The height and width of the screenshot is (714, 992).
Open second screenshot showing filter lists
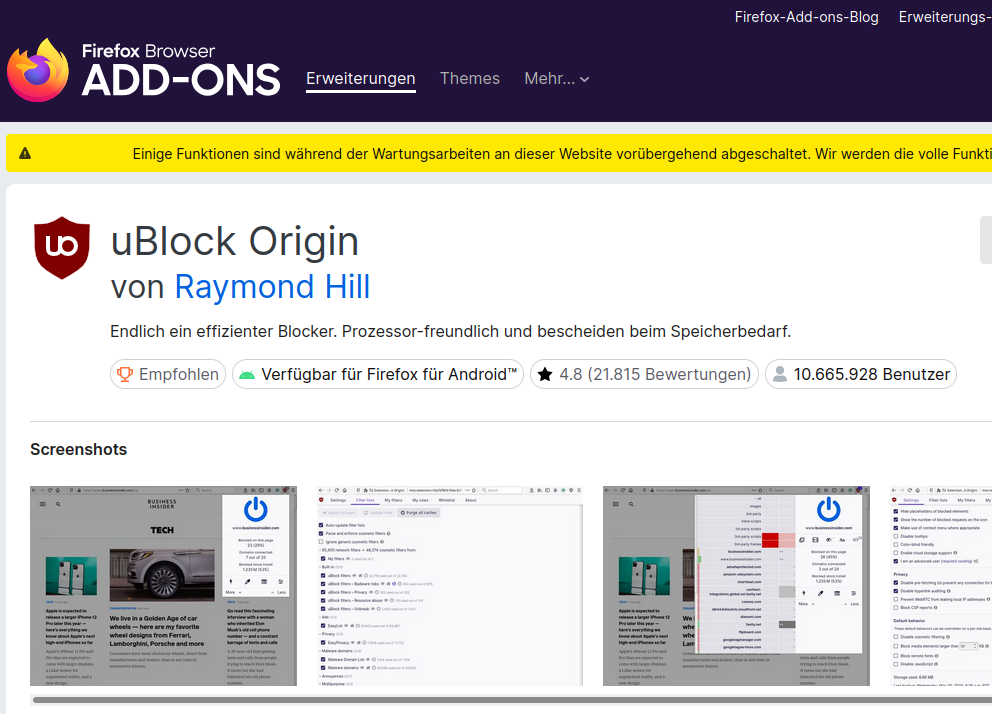[450, 586]
